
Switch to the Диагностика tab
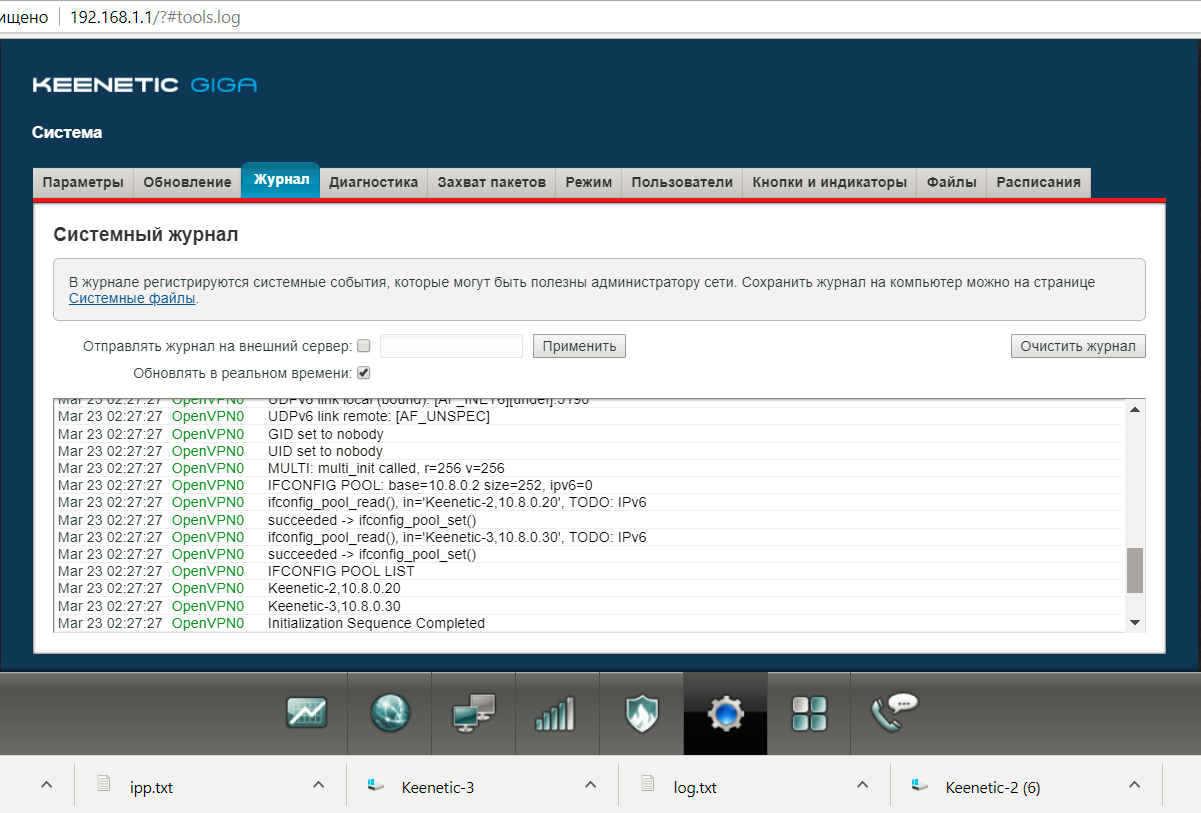click(x=373, y=182)
